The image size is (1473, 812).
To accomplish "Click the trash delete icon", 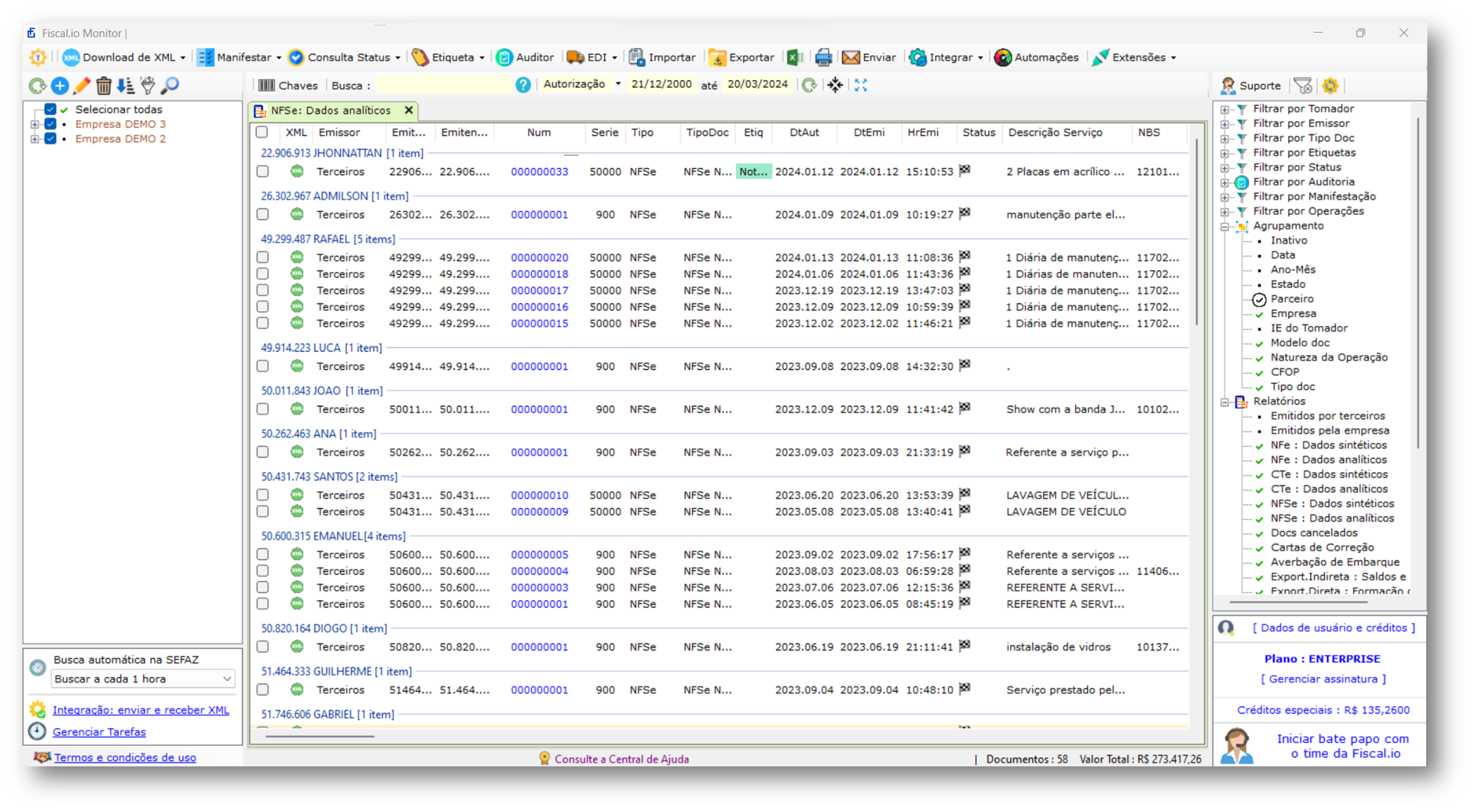I will click(x=104, y=86).
